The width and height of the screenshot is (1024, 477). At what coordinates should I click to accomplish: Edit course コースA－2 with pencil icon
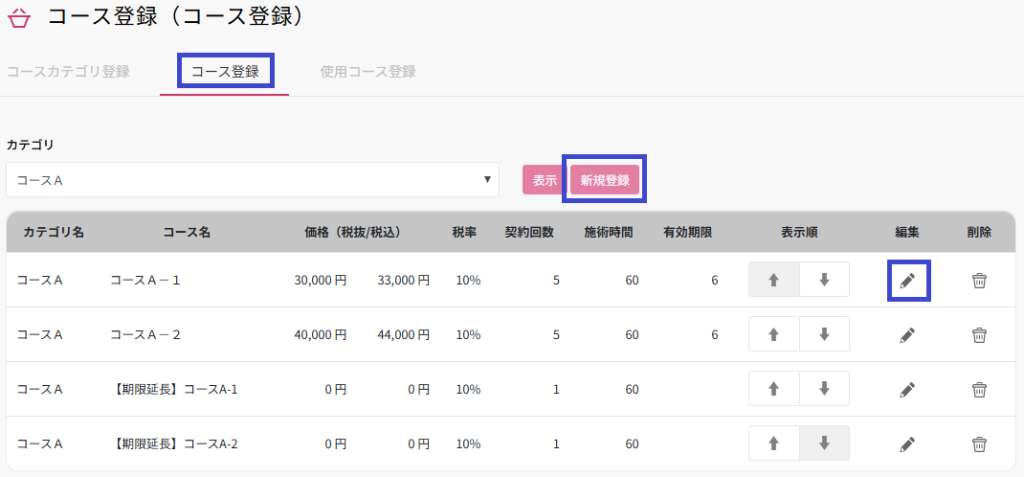click(907, 335)
